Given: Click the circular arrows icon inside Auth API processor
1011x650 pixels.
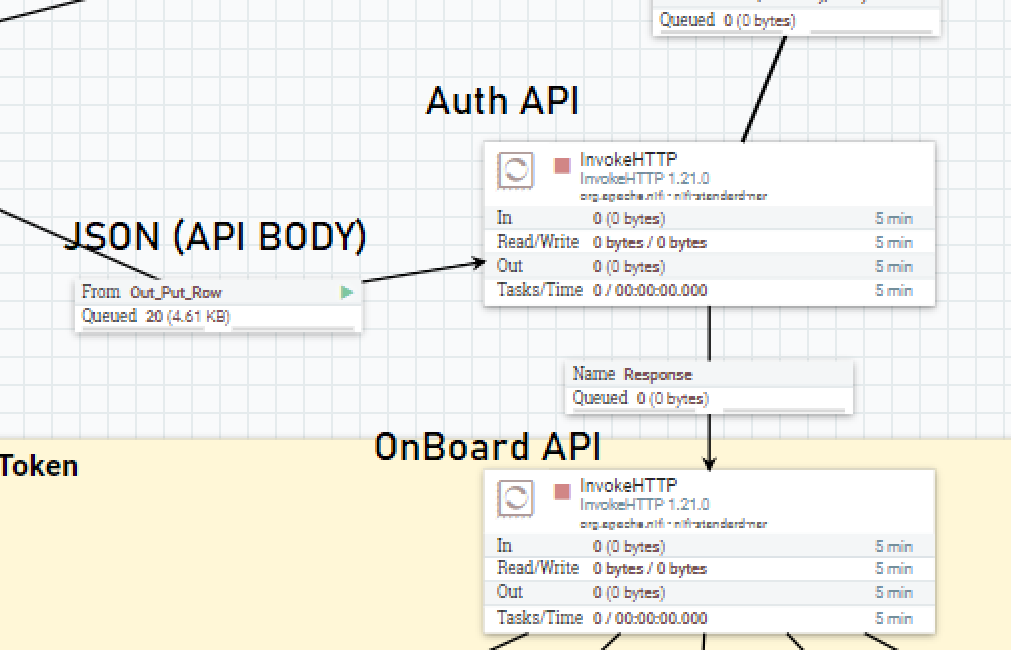Looking at the screenshot, I should click(514, 170).
